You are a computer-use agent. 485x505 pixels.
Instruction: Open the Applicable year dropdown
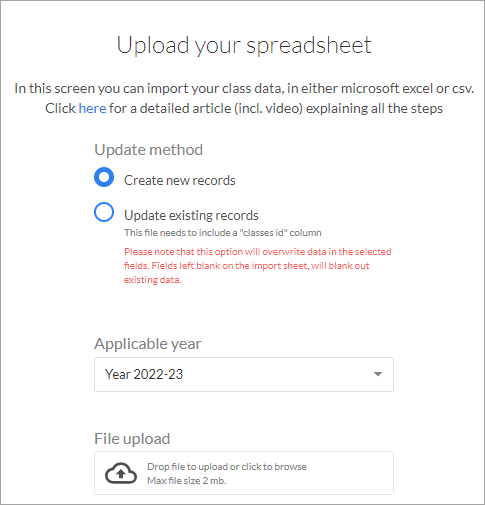click(x=244, y=374)
